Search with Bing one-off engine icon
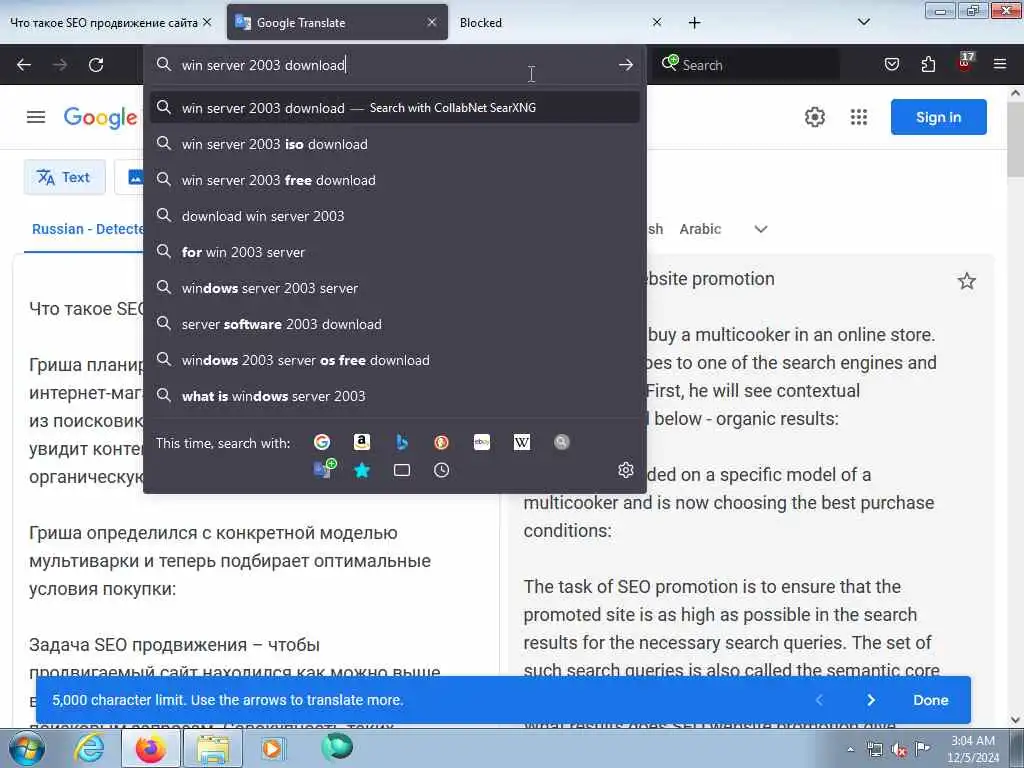Screen dimensions: 1024x768 pyautogui.click(x=402, y=442)
